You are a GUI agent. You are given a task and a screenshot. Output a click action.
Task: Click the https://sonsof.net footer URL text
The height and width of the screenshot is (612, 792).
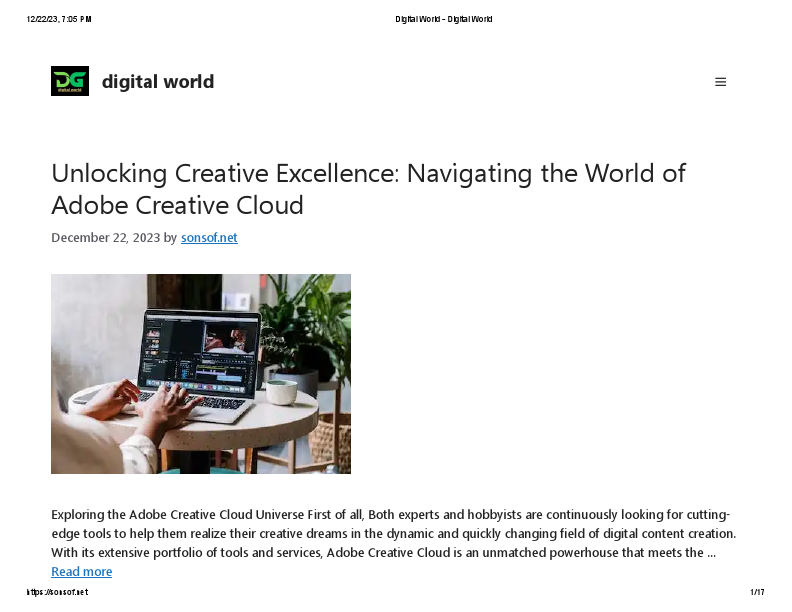(57, 592)
